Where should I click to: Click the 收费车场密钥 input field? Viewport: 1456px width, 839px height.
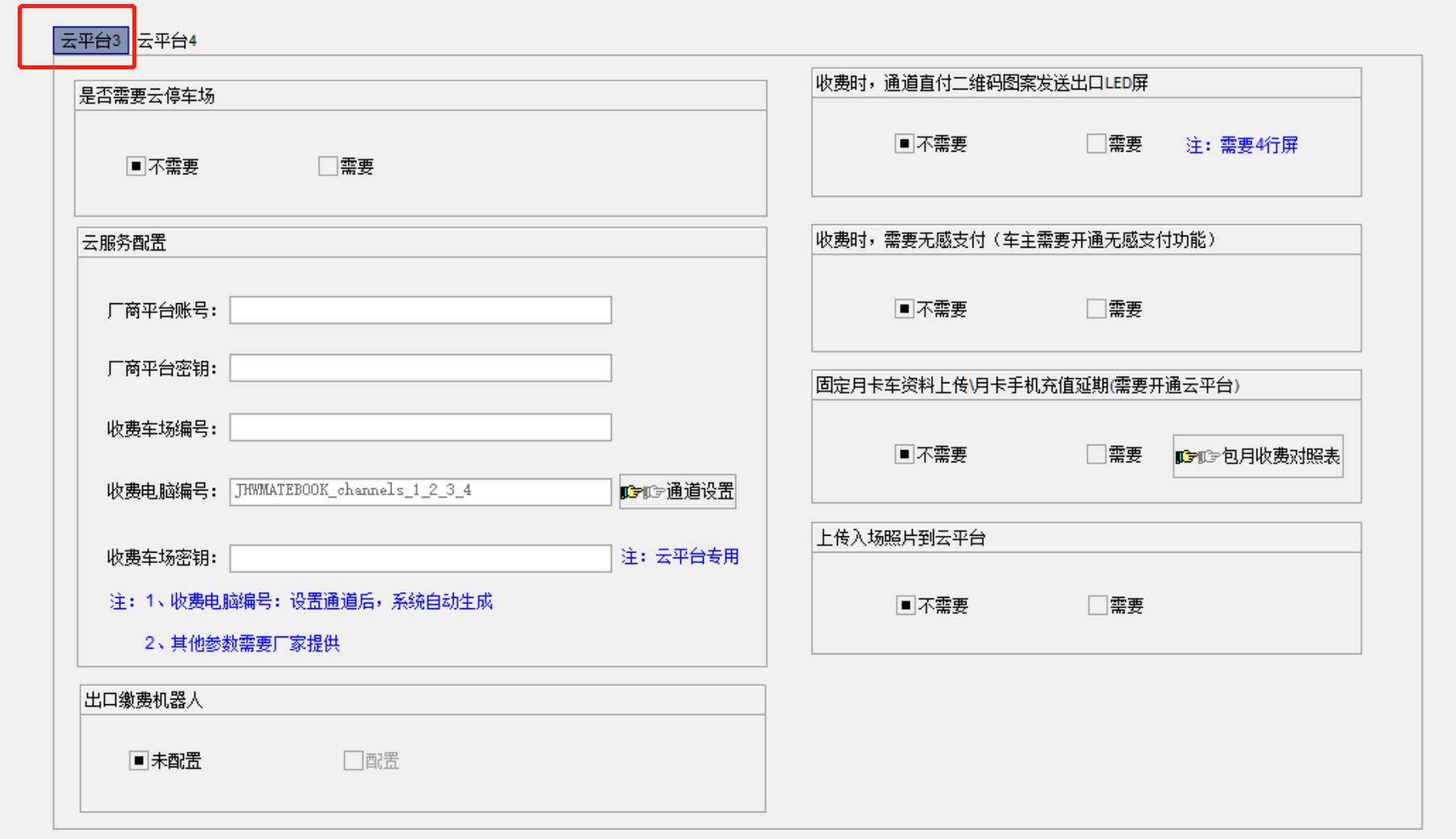click(x=420, y=557)
